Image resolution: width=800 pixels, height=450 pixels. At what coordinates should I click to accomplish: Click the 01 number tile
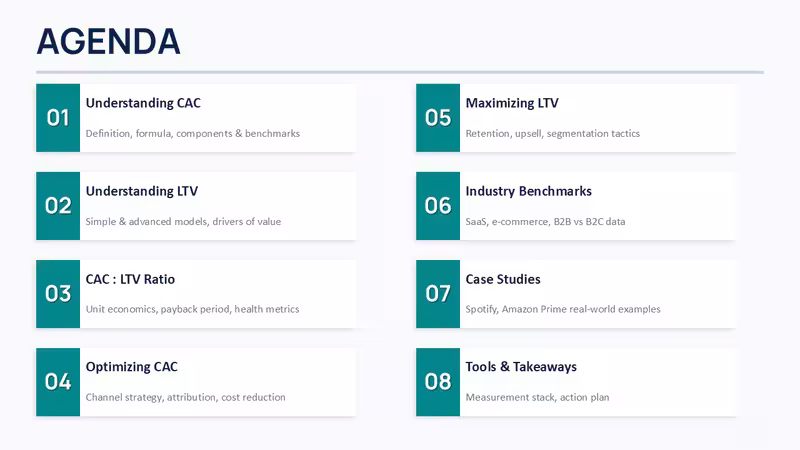pyautogui.click(x=58, y=118)
